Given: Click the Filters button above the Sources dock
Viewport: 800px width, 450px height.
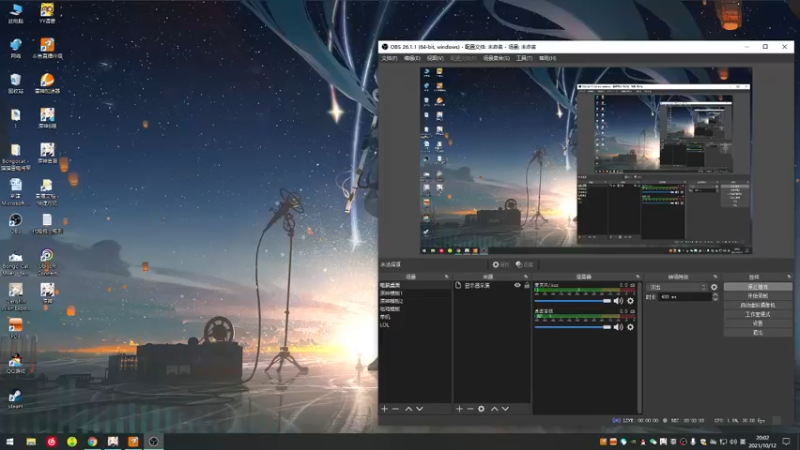Looking at the screenshot, I should 524,264.
